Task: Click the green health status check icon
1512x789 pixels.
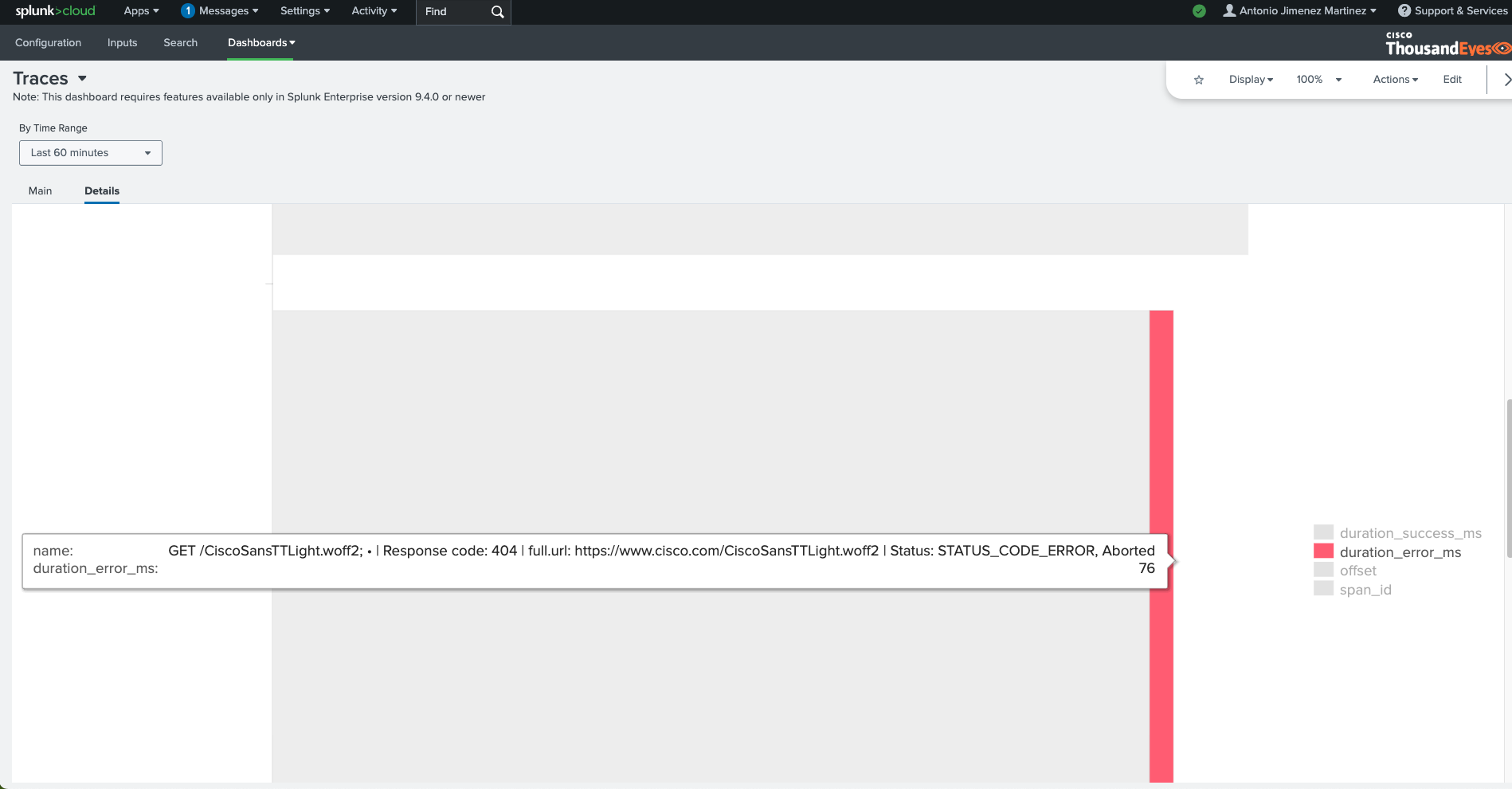Action: click(x=1199, y=11)
